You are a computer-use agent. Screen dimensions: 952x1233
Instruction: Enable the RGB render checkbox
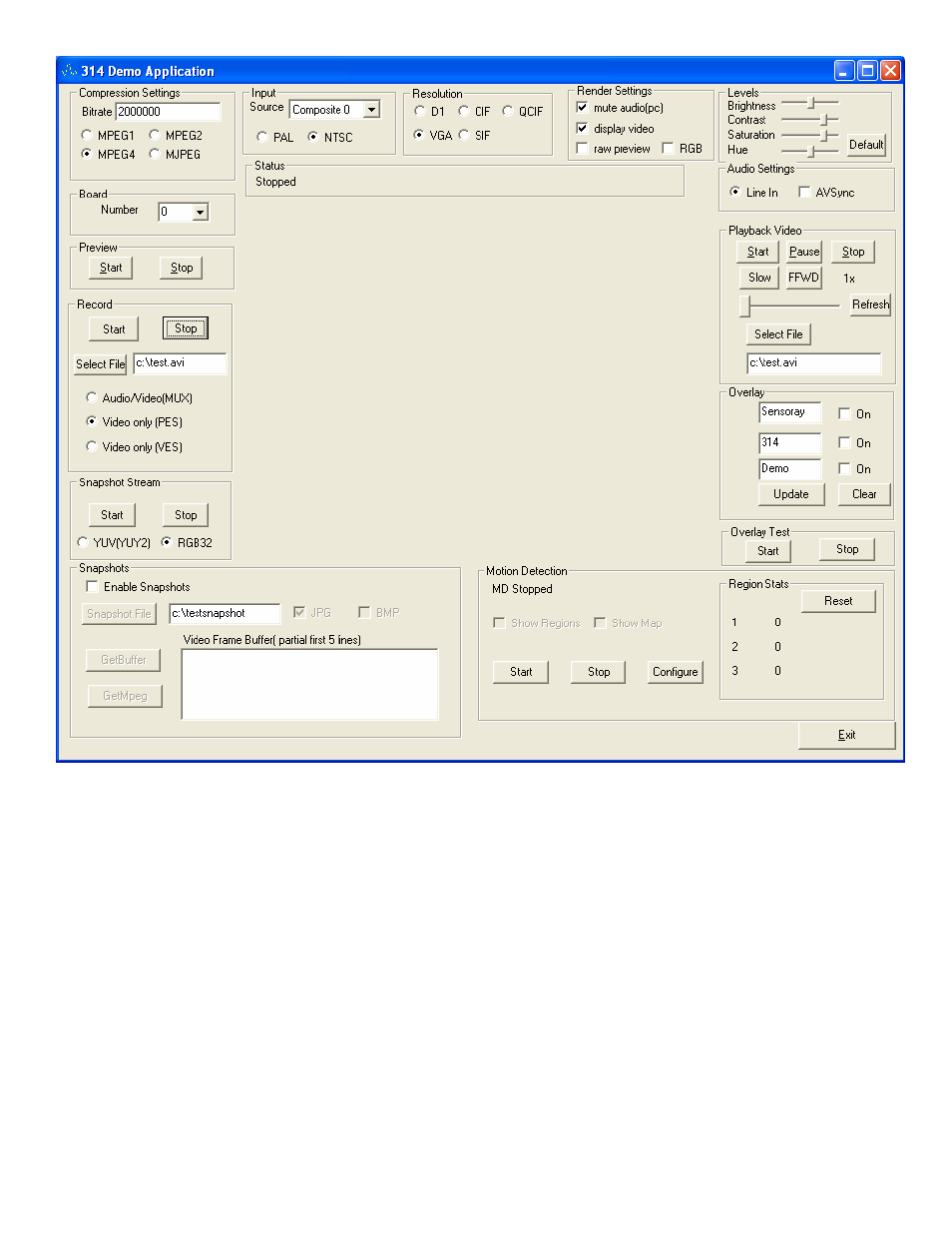669,149
